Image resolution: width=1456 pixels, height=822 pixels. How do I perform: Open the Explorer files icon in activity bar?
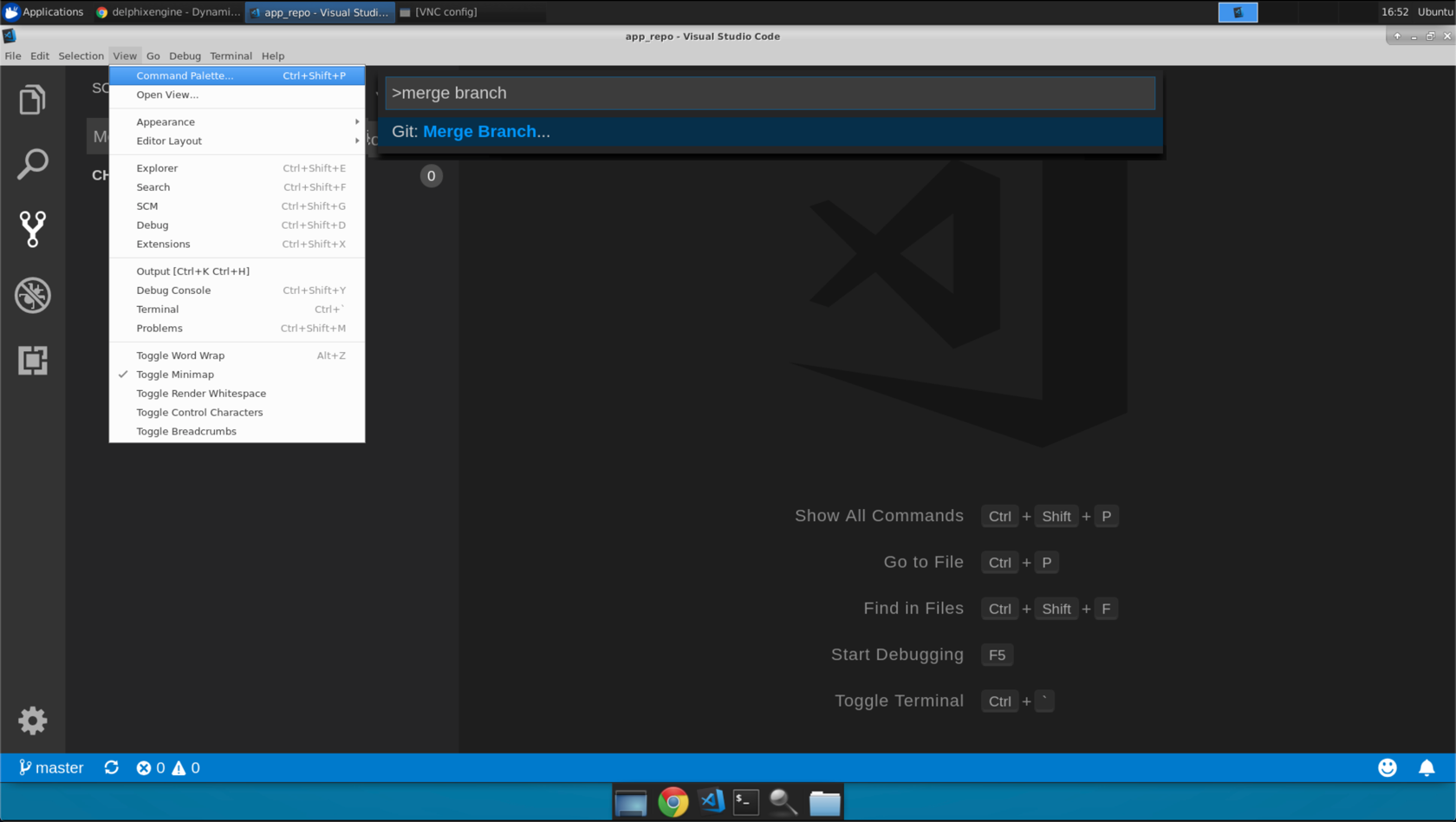coord(32,101)
